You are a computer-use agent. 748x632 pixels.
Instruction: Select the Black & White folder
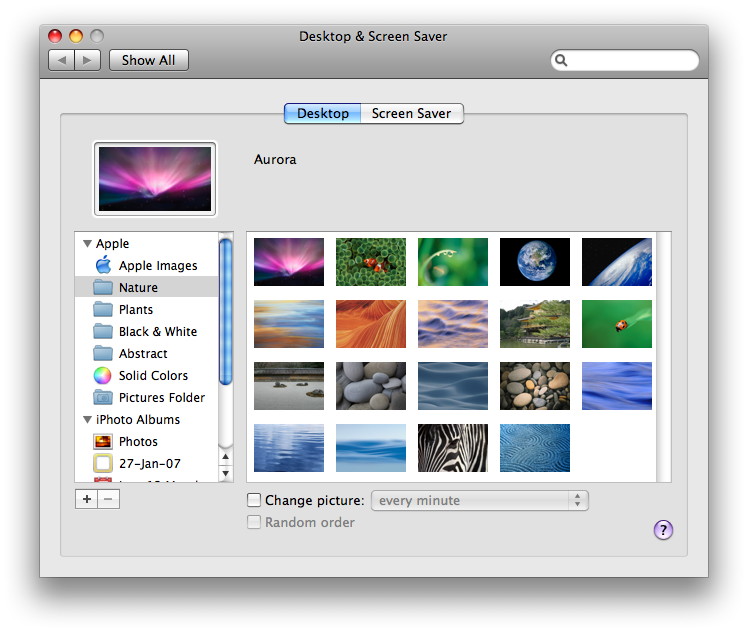tap(157, 332)
